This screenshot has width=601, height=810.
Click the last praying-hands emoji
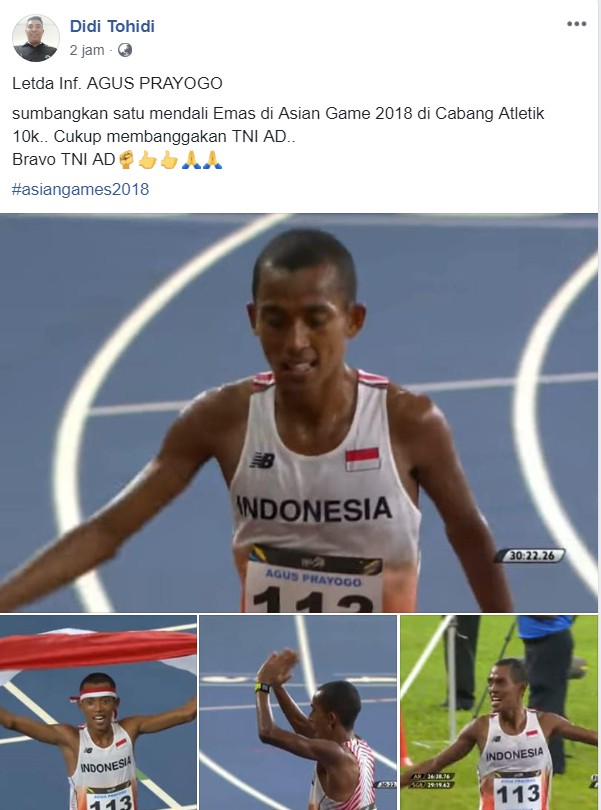point(212,160)
